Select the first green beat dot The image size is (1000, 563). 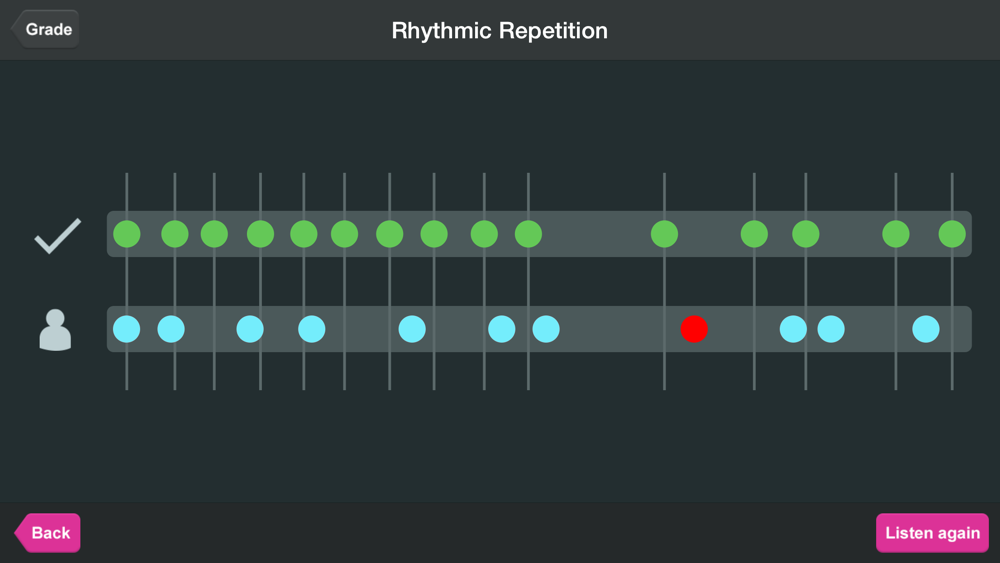pos(127,234)
